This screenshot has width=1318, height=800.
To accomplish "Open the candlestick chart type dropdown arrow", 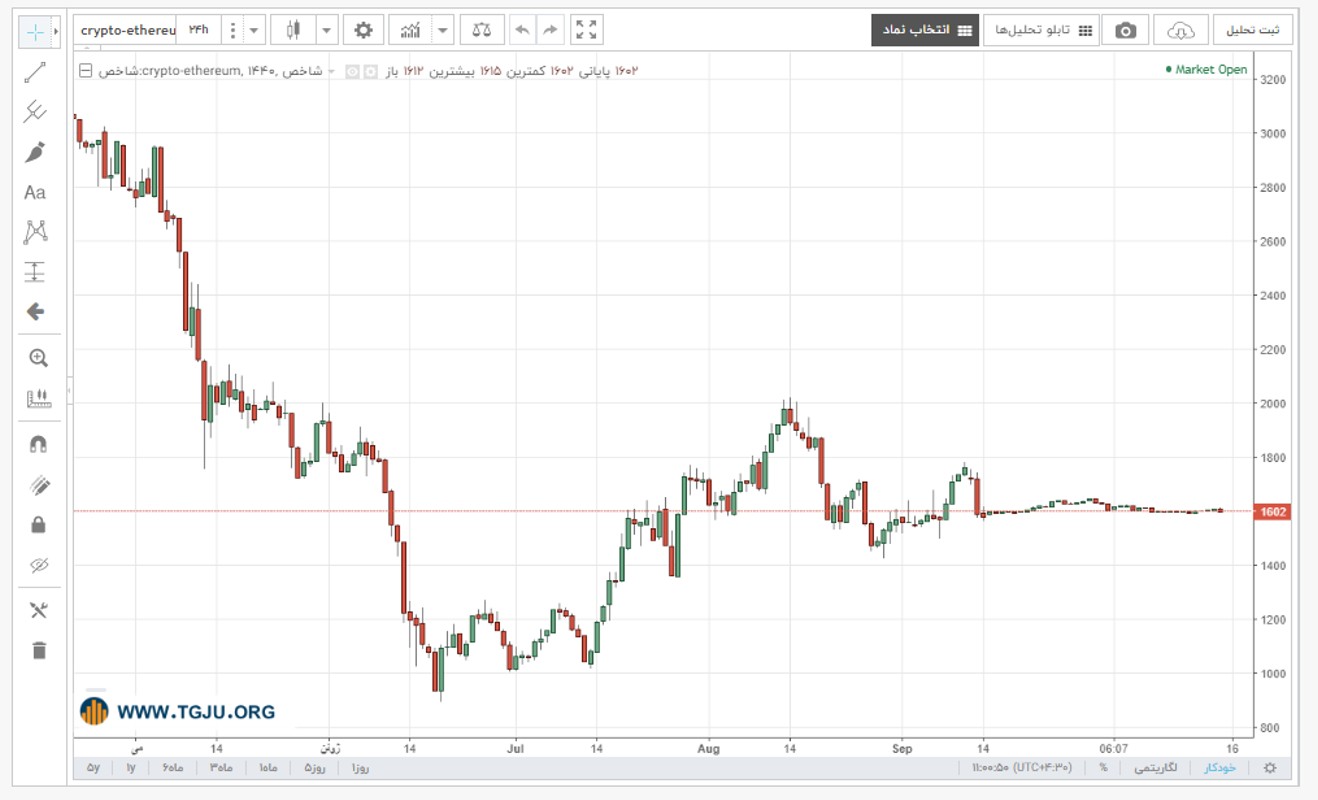I will (327, 31).
